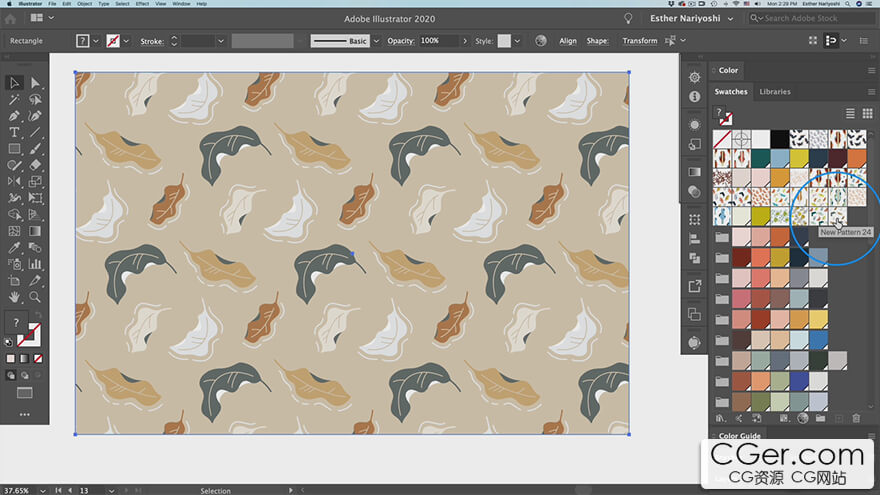Open the stroke color dropdown in control bar
Image resolution: width=880 pixels, height=495 pixels.
pos(126,41)
